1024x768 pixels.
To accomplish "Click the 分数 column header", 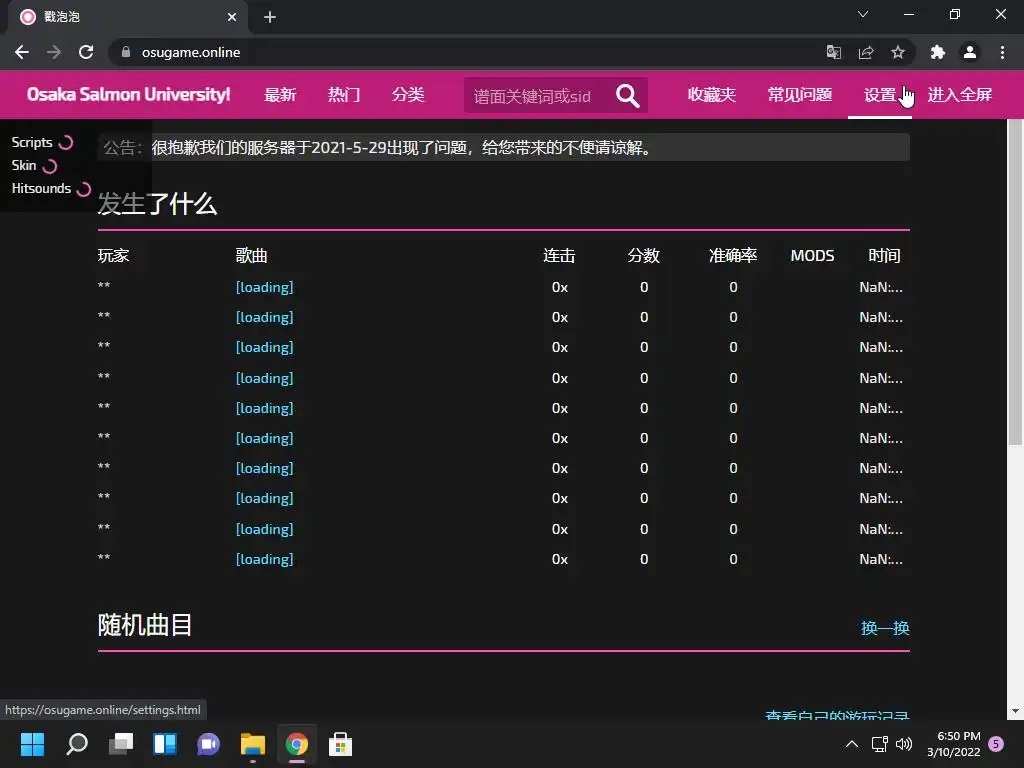I will (x=644, y=256).
